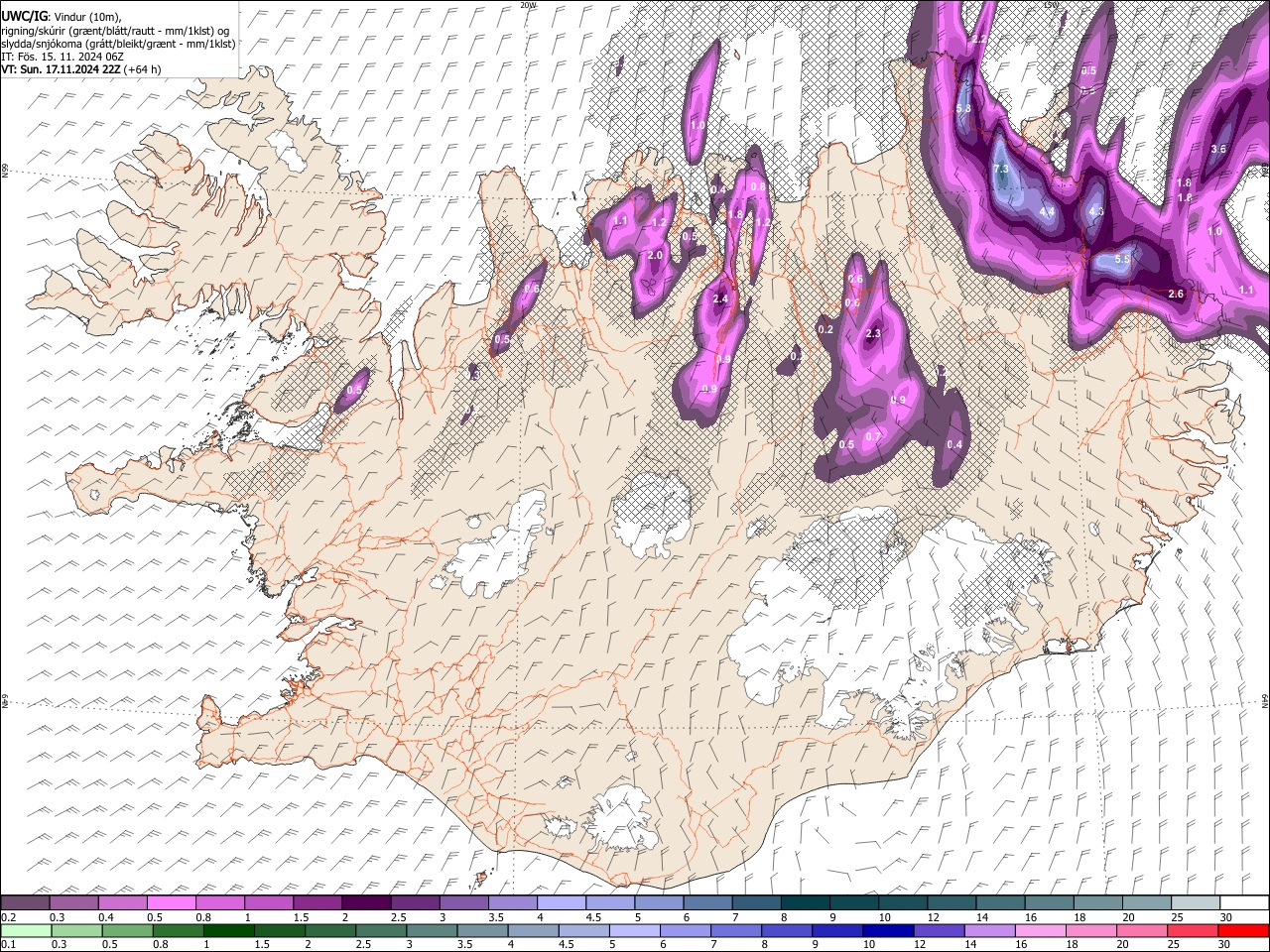Click the 'VT: Sun. 17.11.2024 22Z' valid time
This screenshot has height=952, width=1270.
61,69
